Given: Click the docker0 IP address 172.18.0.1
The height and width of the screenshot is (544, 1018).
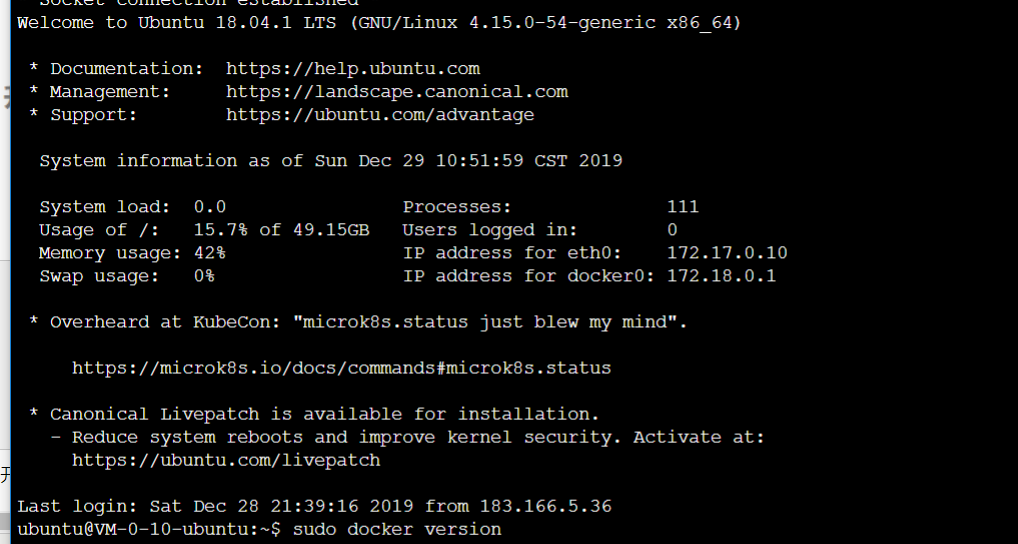Looking at the screenshot, I should pos(721,276).
